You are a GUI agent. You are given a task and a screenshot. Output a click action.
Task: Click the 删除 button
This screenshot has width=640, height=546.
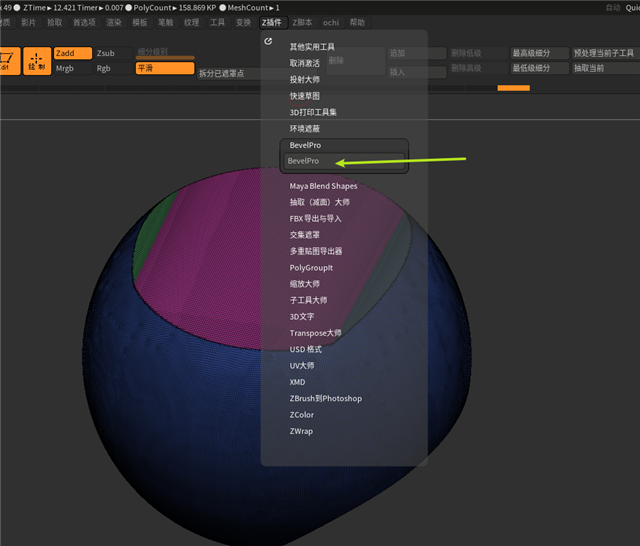tap(355, 60)
